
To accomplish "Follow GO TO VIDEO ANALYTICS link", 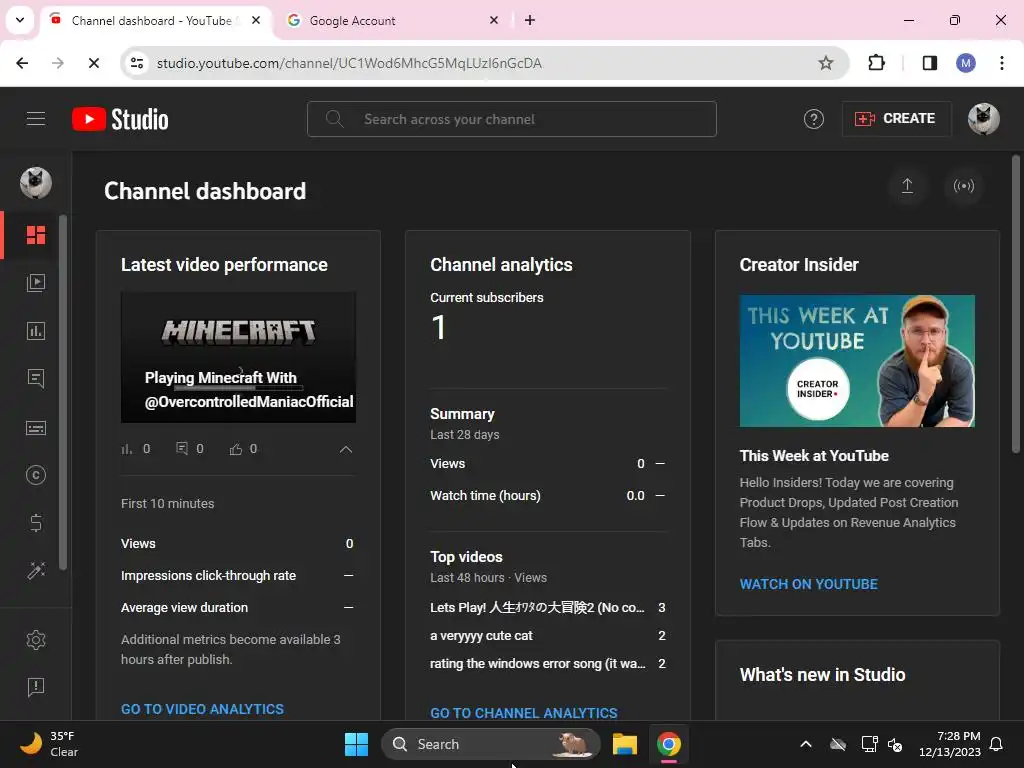I will [202, 709].
